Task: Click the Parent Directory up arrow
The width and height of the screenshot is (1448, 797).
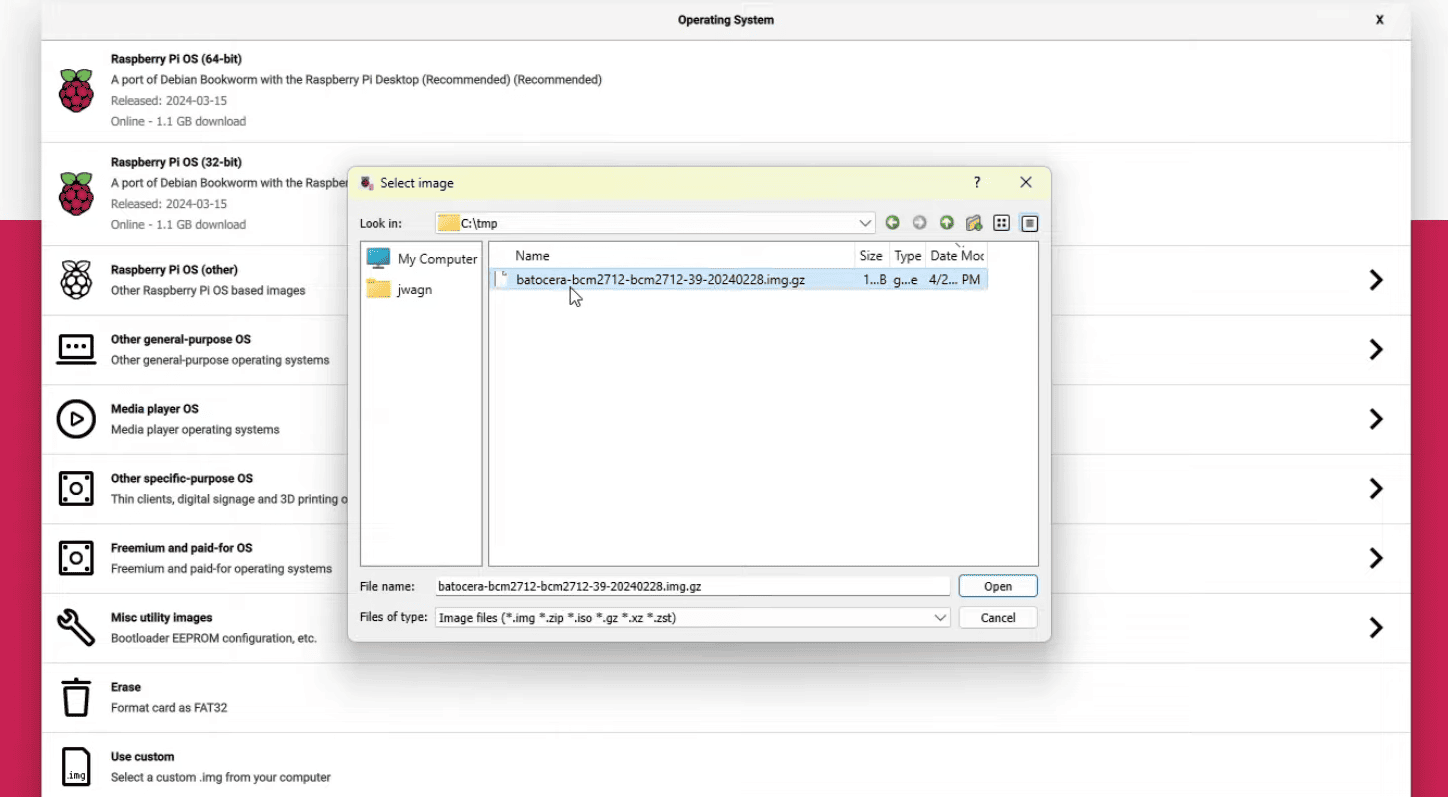Action: (946, 223)
